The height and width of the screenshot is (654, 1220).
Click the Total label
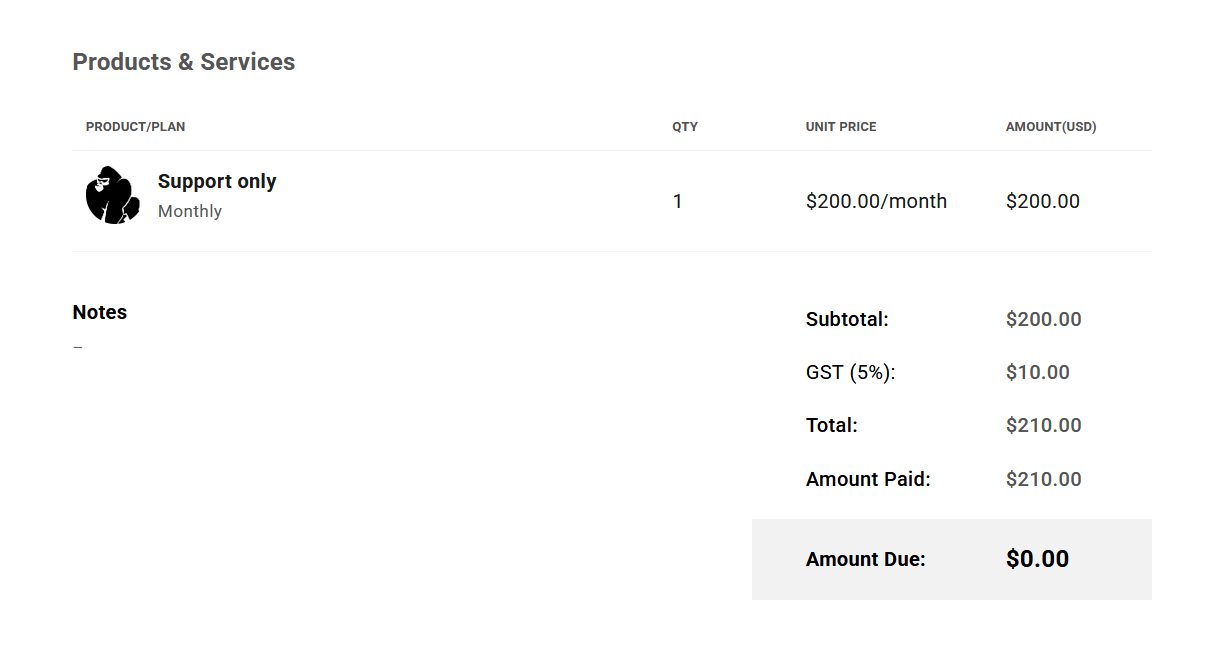(x=832, y=426)
